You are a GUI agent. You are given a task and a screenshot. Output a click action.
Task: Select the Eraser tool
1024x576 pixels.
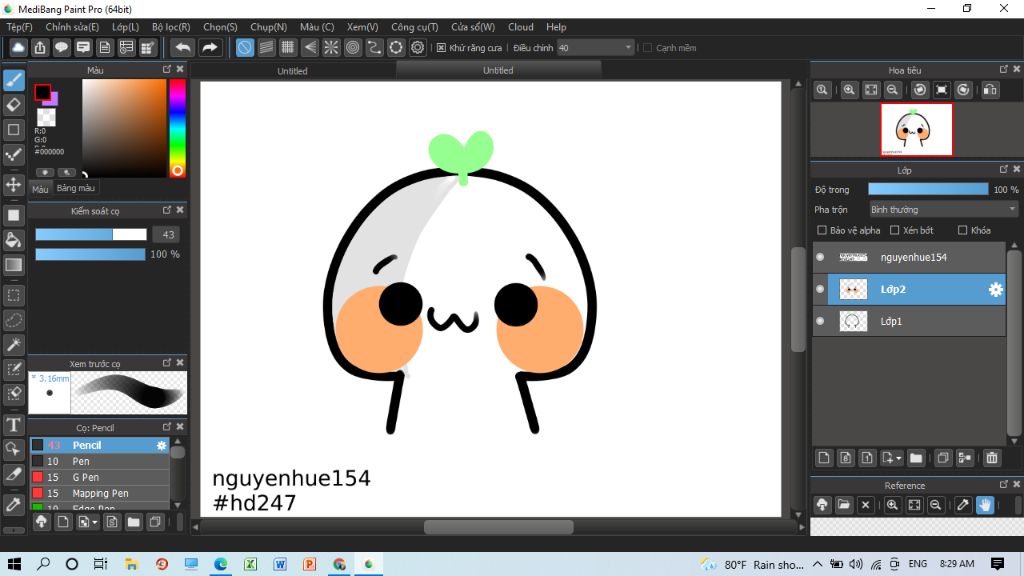(x=14, y=104)
